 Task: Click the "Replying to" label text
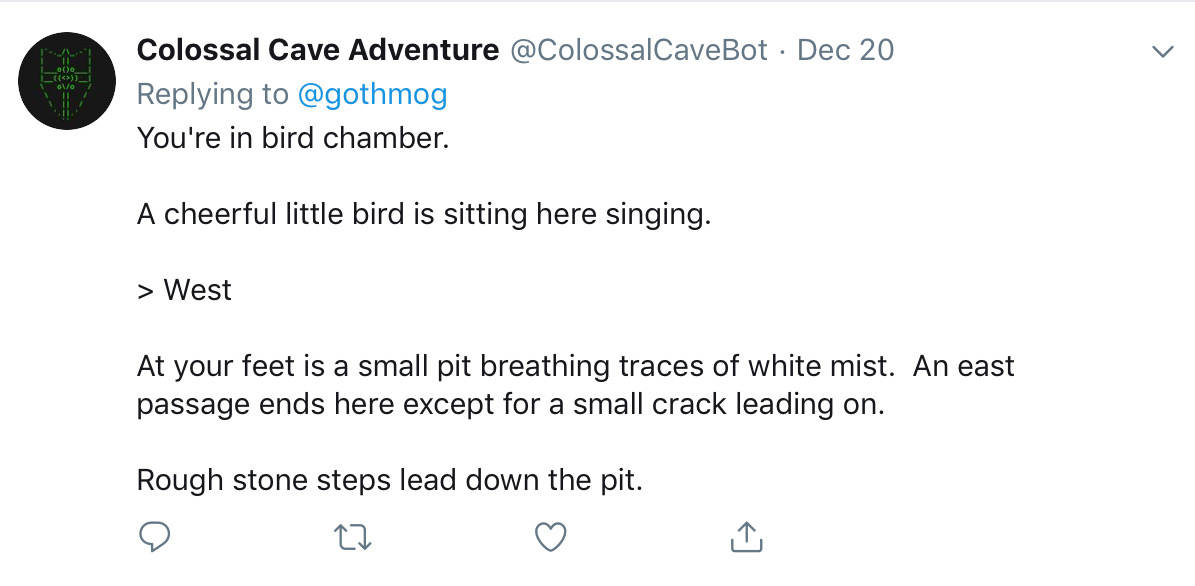click(x=213, y=94)
